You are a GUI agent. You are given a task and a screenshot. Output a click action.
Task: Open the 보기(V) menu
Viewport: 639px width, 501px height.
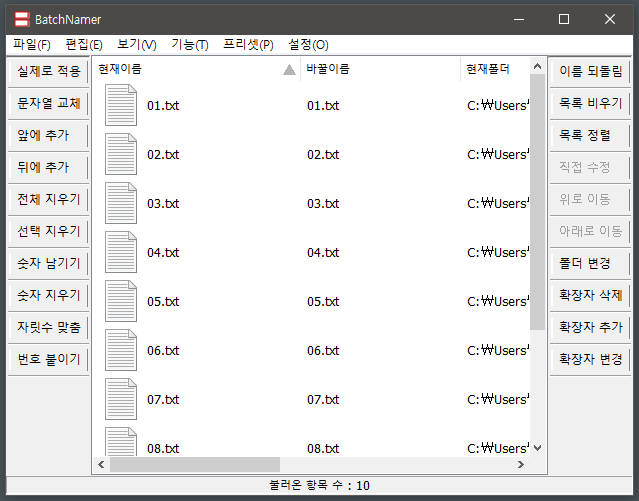[137, 44]
